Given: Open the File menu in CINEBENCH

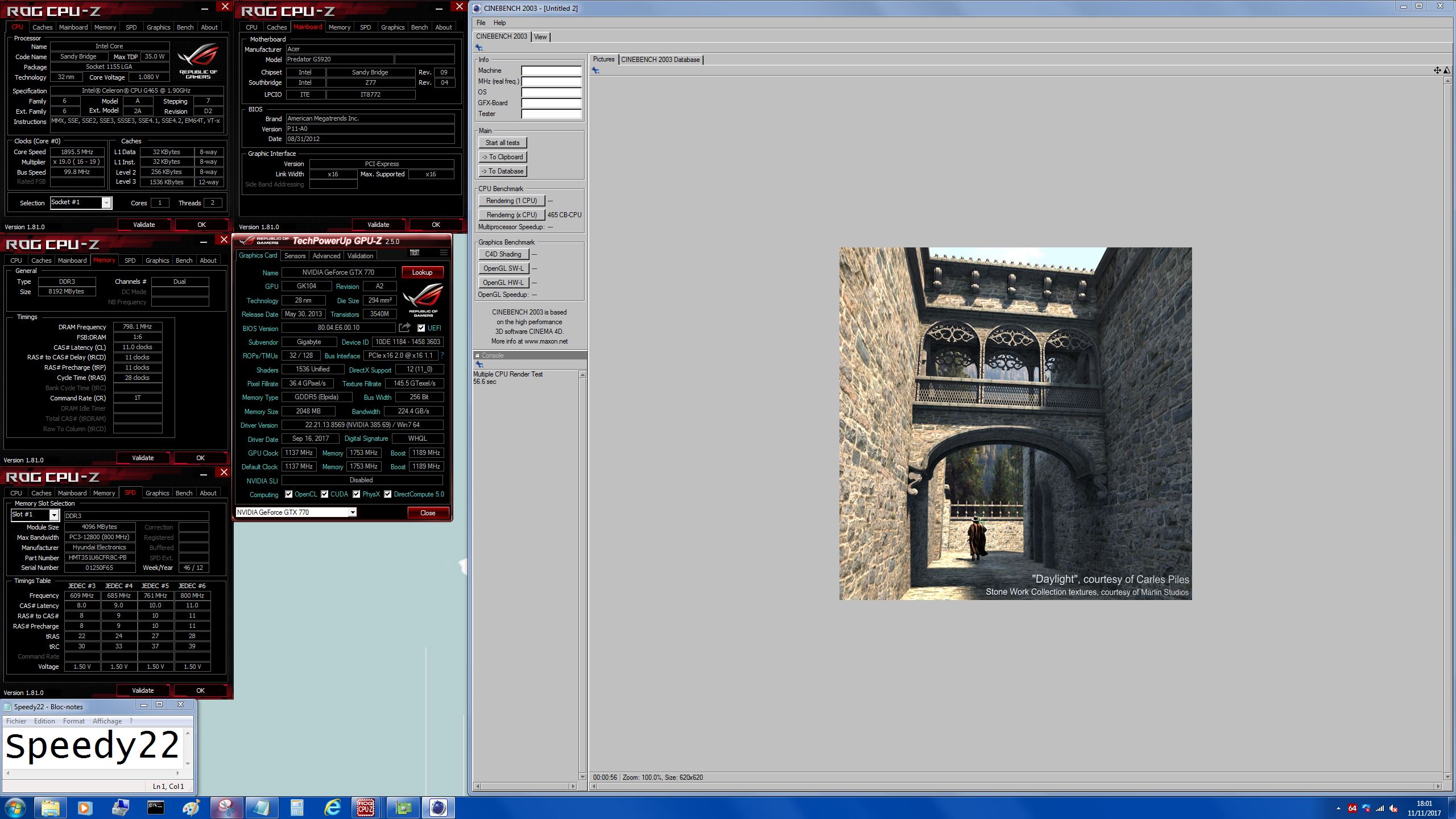Looking at the screenshot, I should [x=481, y=23].
